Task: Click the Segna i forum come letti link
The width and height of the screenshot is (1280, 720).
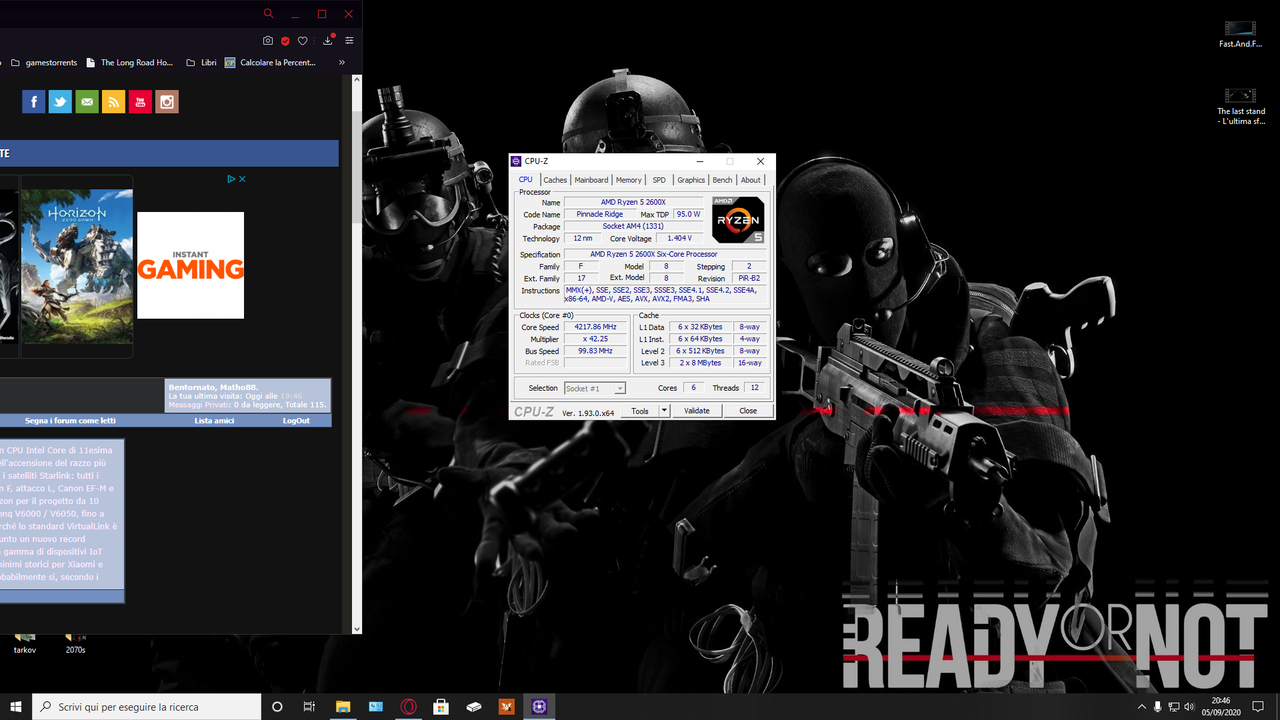Action: 70,421
